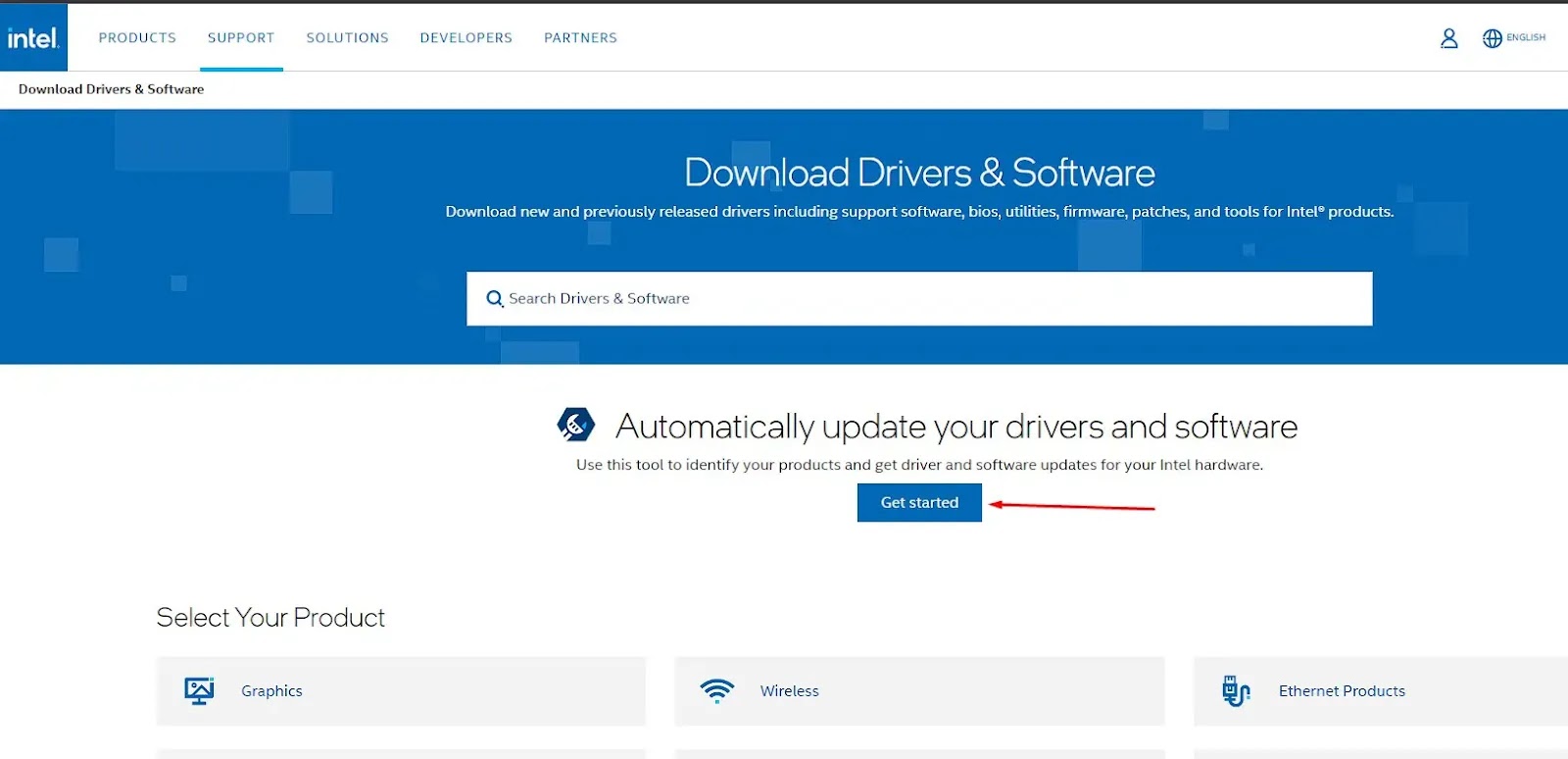The image size is (1568, 759).
Task: Click the Graphics monitor icon
Action: (x=199, y=691)
